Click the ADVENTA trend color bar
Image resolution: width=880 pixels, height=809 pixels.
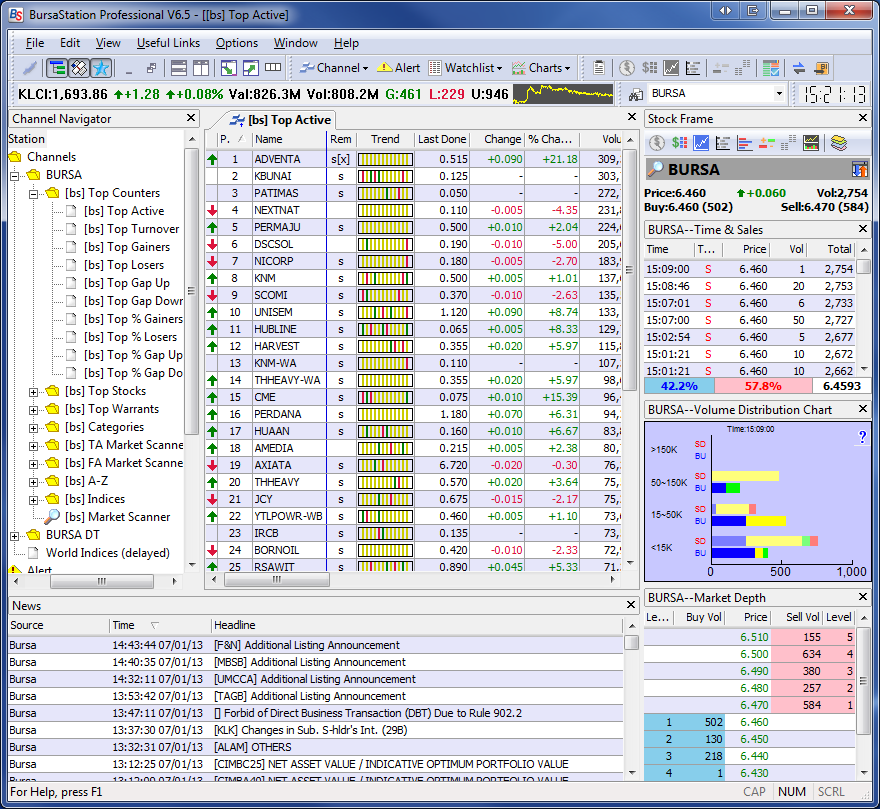[x=385, y=159]
